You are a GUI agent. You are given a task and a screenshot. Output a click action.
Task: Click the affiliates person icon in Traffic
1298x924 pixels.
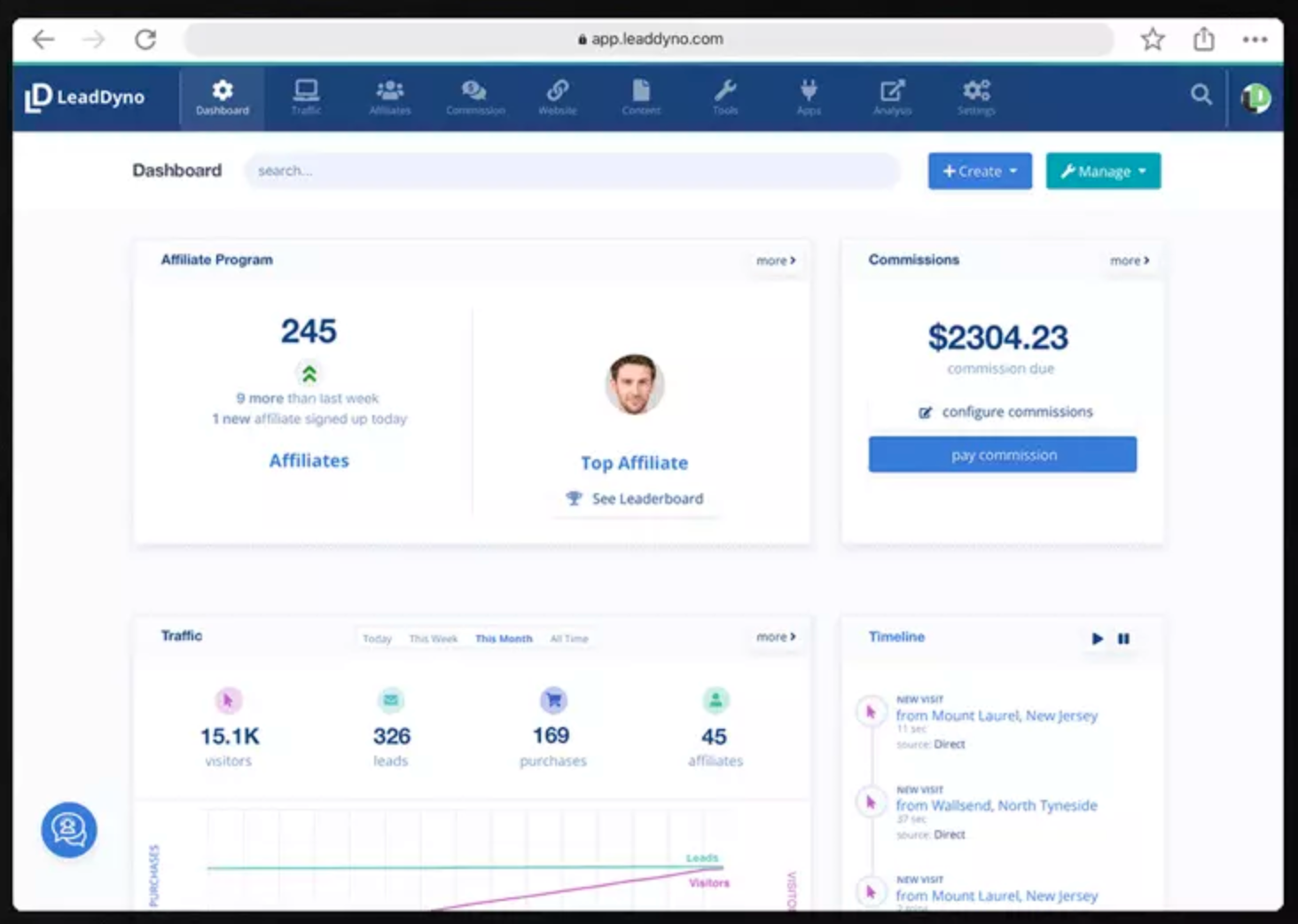tap(715, 701)
